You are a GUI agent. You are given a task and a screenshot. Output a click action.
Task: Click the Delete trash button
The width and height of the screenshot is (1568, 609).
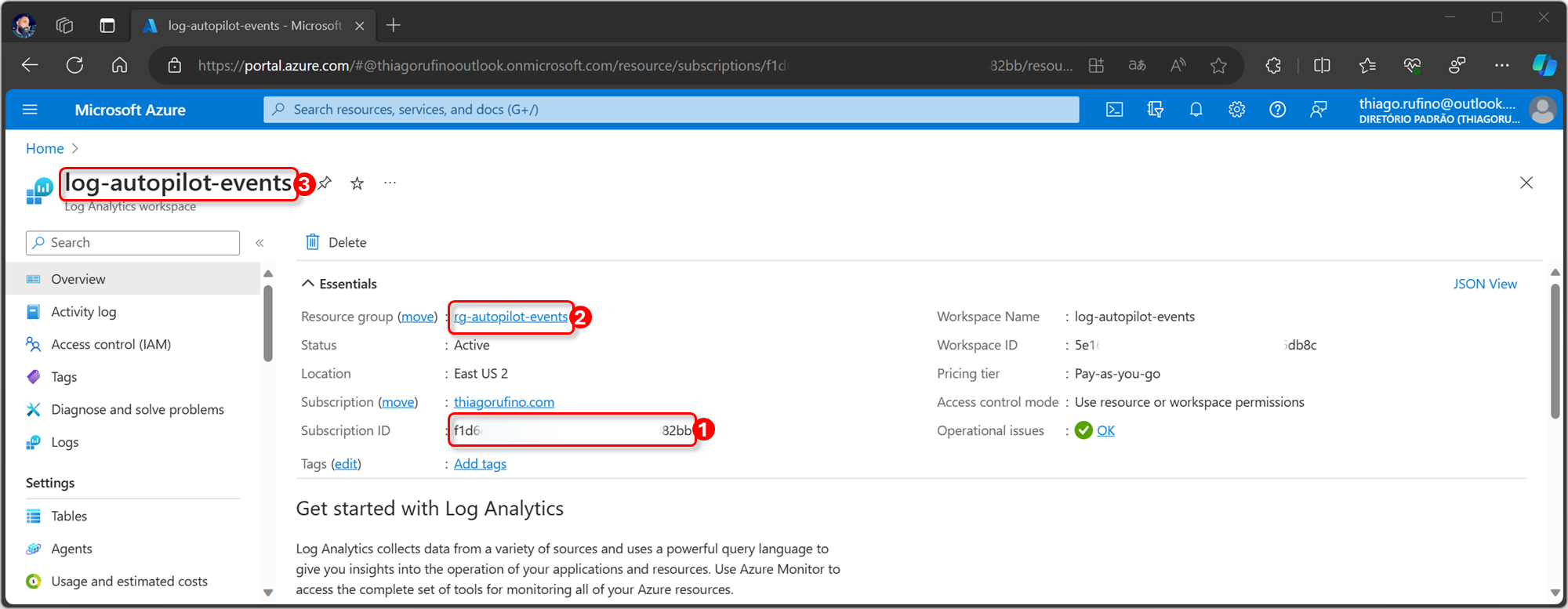coord(336,242)
